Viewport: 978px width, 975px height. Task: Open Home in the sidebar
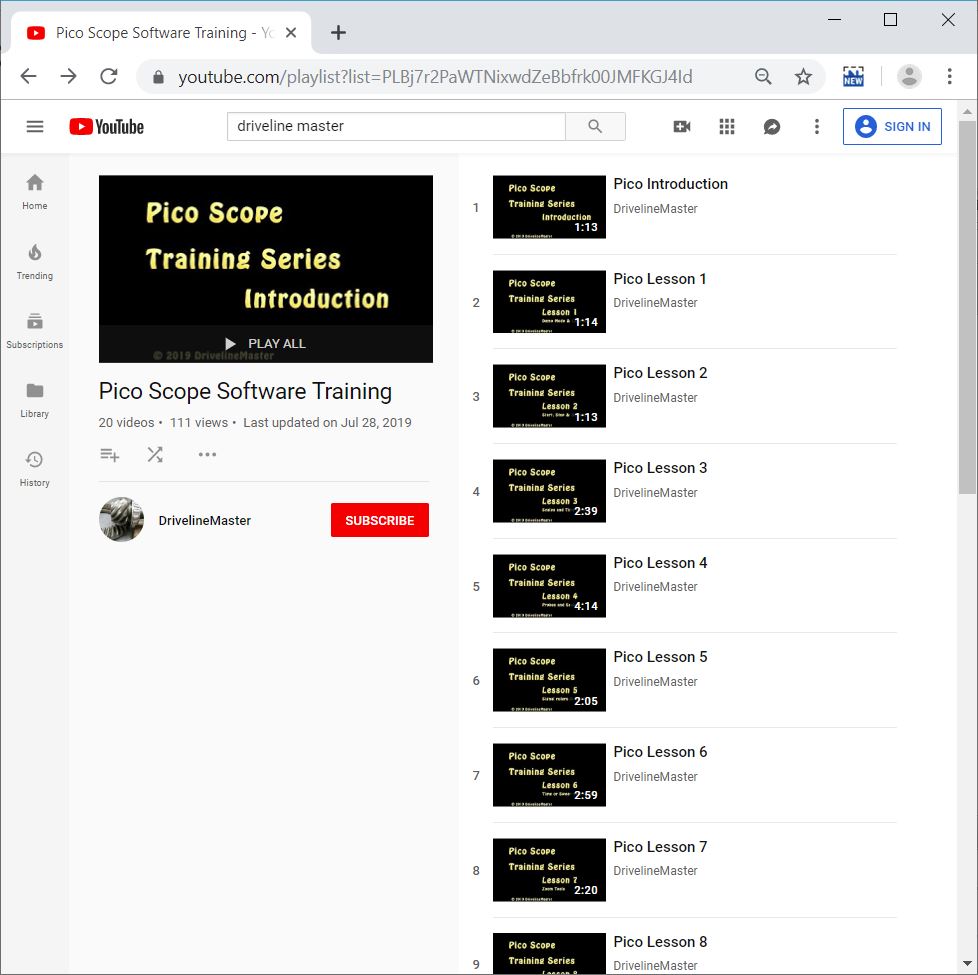(35, 192)
